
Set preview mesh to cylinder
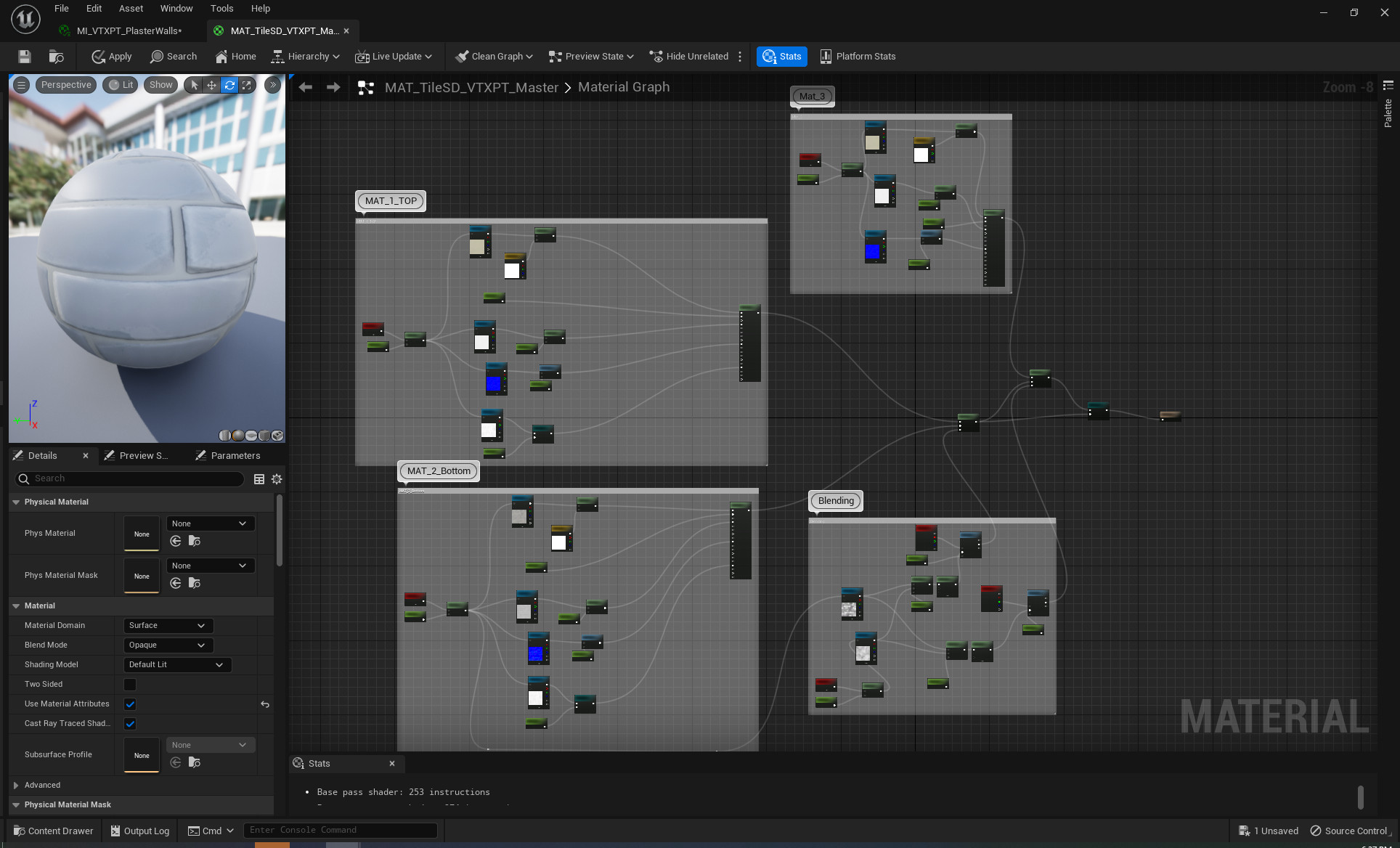coord(225,436)
